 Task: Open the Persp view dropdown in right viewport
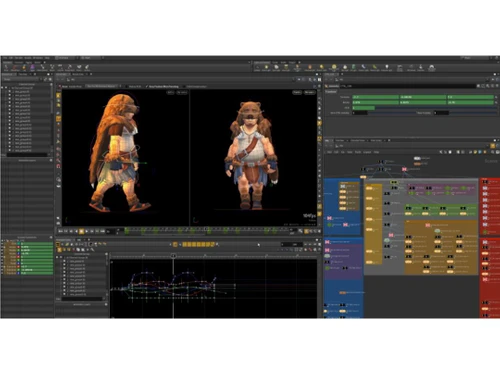tap(297, 92)
